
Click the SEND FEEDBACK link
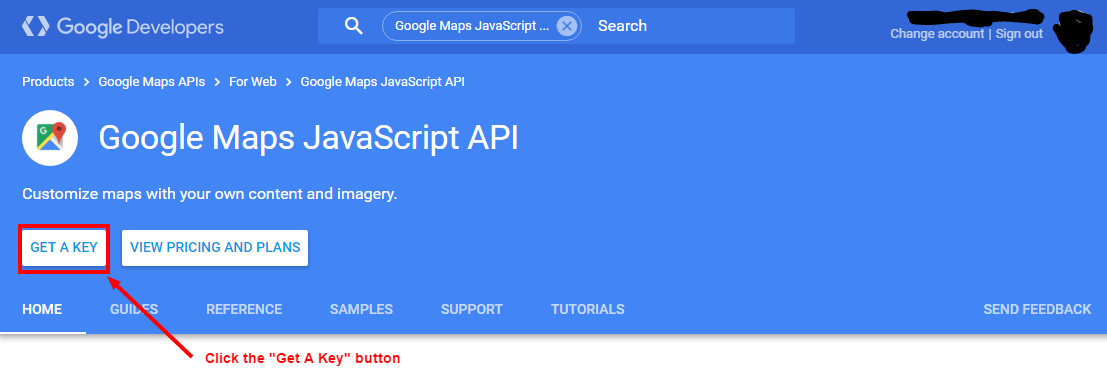[x=1037, y=309]
